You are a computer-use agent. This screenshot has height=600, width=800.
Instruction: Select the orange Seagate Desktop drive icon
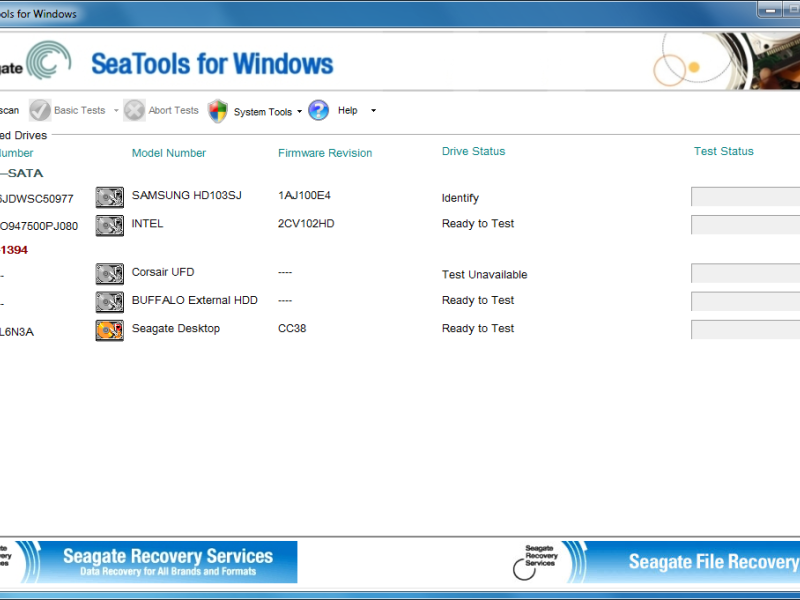click(110, 330)
